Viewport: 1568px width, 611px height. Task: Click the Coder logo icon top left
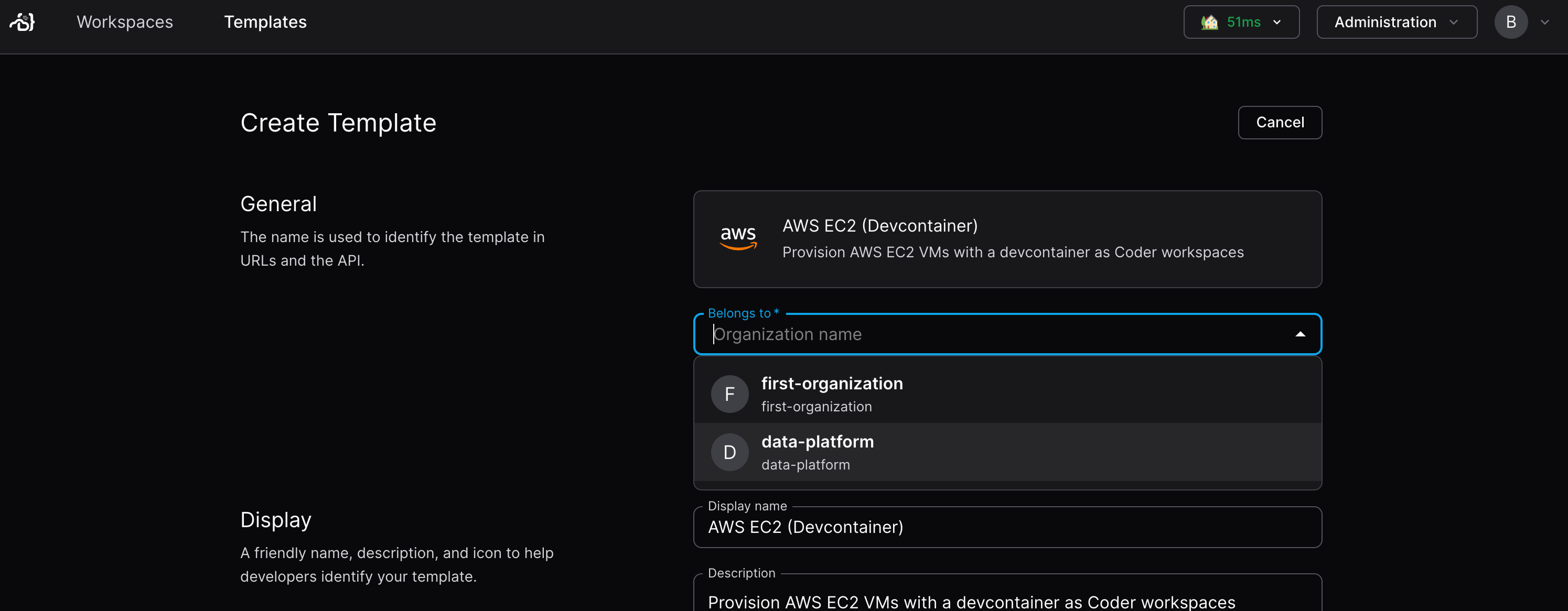(22, 22)
